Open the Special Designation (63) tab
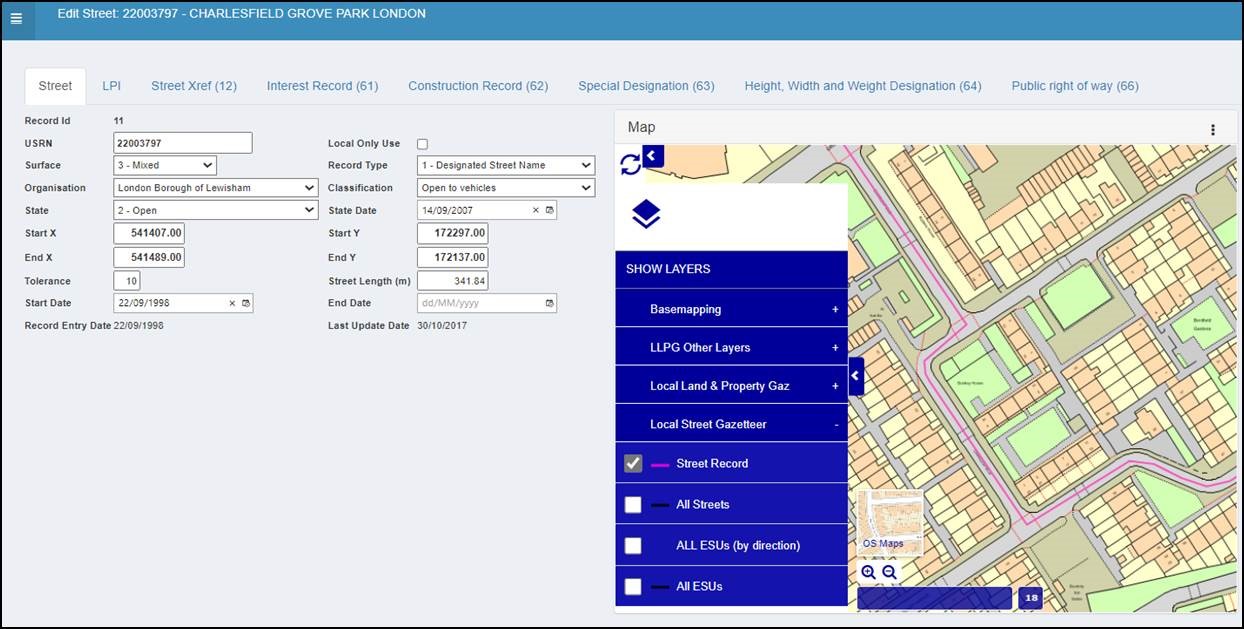This screenshot has width=1244, height=629. 646,86
